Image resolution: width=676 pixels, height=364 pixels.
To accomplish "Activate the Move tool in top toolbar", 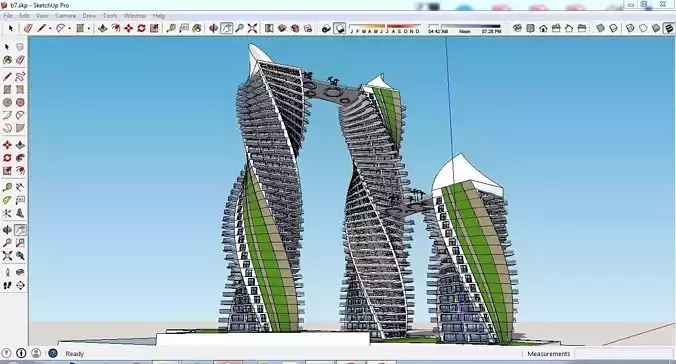I will pos(128,28).
